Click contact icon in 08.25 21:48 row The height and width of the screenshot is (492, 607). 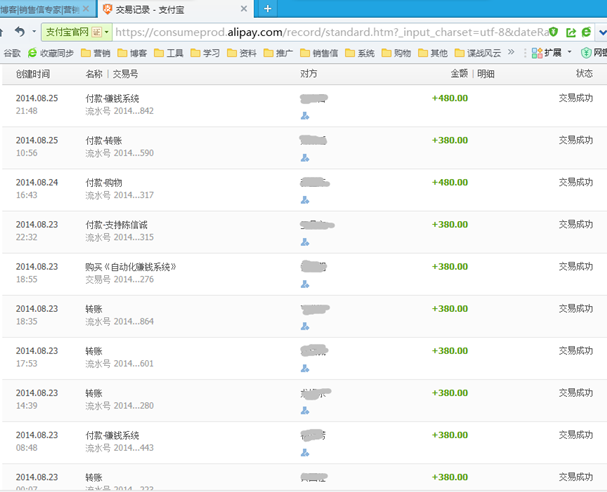tap(305, 115)
